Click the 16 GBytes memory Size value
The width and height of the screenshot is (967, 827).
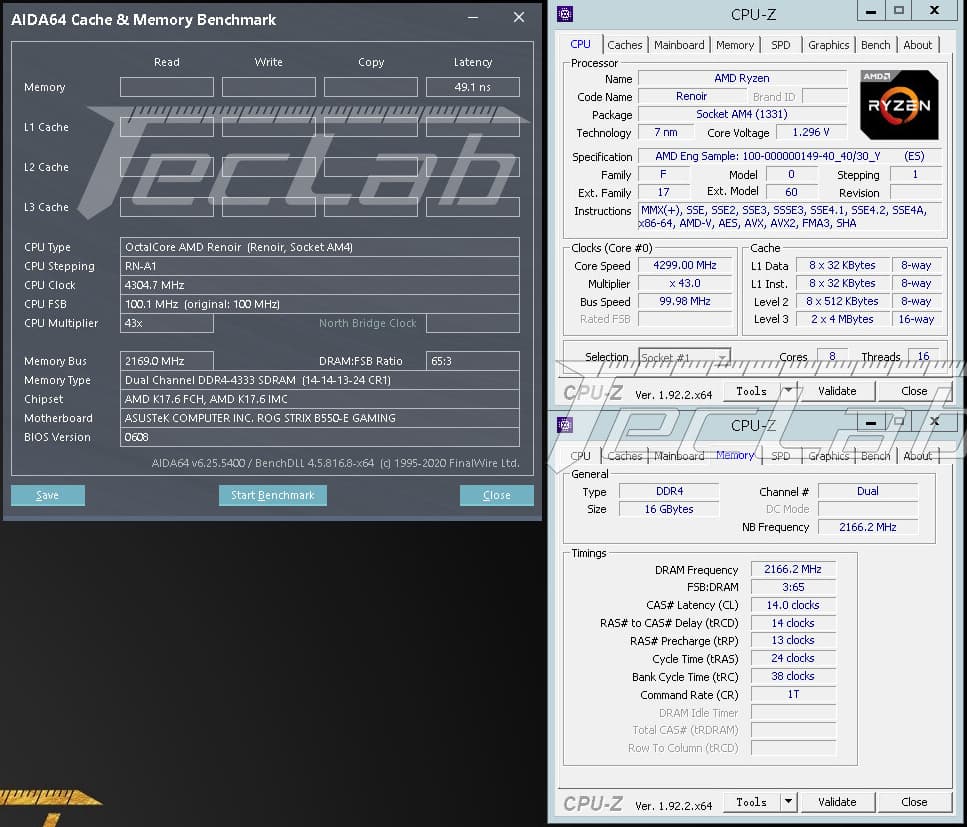click(x=669, y=509)
